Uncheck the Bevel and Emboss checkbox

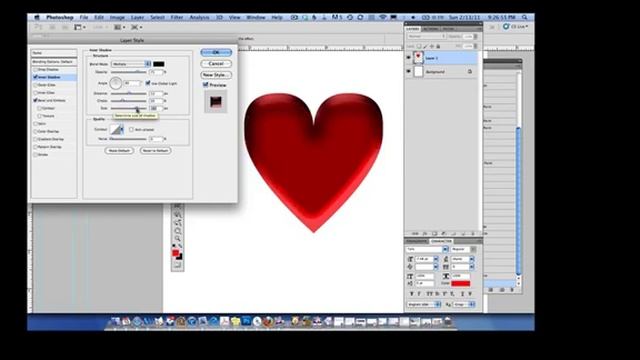click(x=36, y=100)
